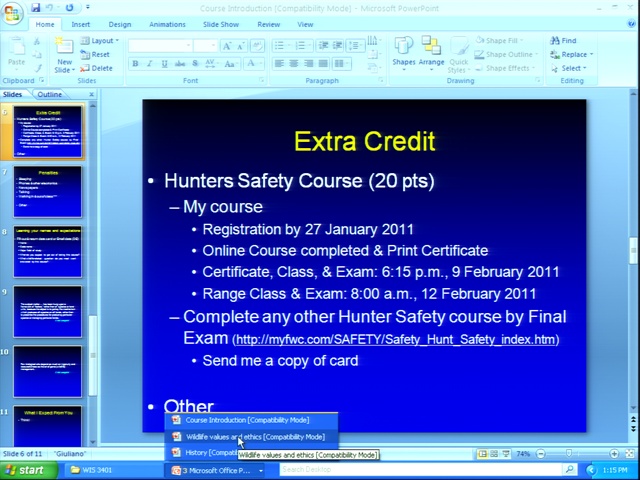This screenshot has width=640, height=480.
Task: Switch to the View ribbon tab
Action: [305, 24]
